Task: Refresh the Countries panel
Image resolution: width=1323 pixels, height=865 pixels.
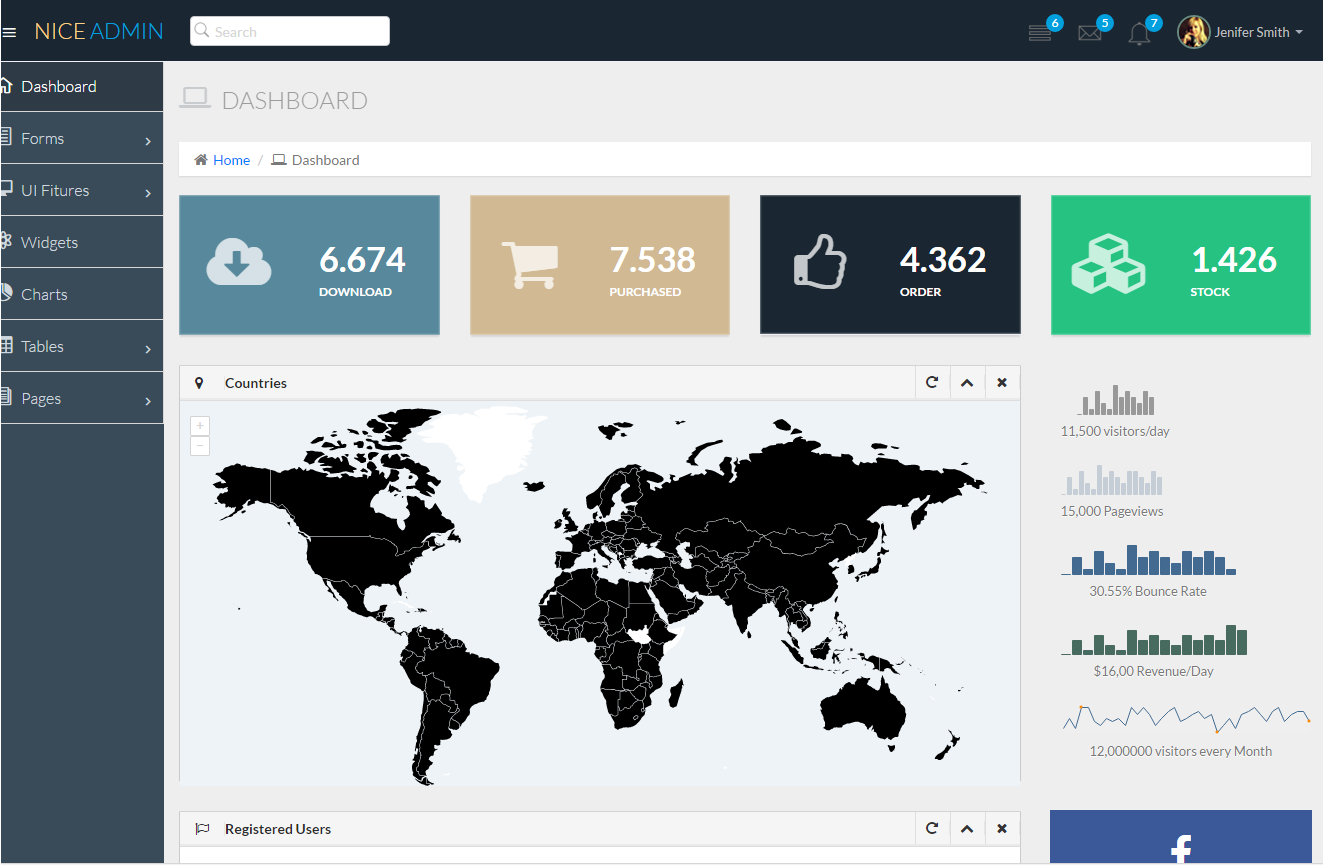Action: (932, 382)
